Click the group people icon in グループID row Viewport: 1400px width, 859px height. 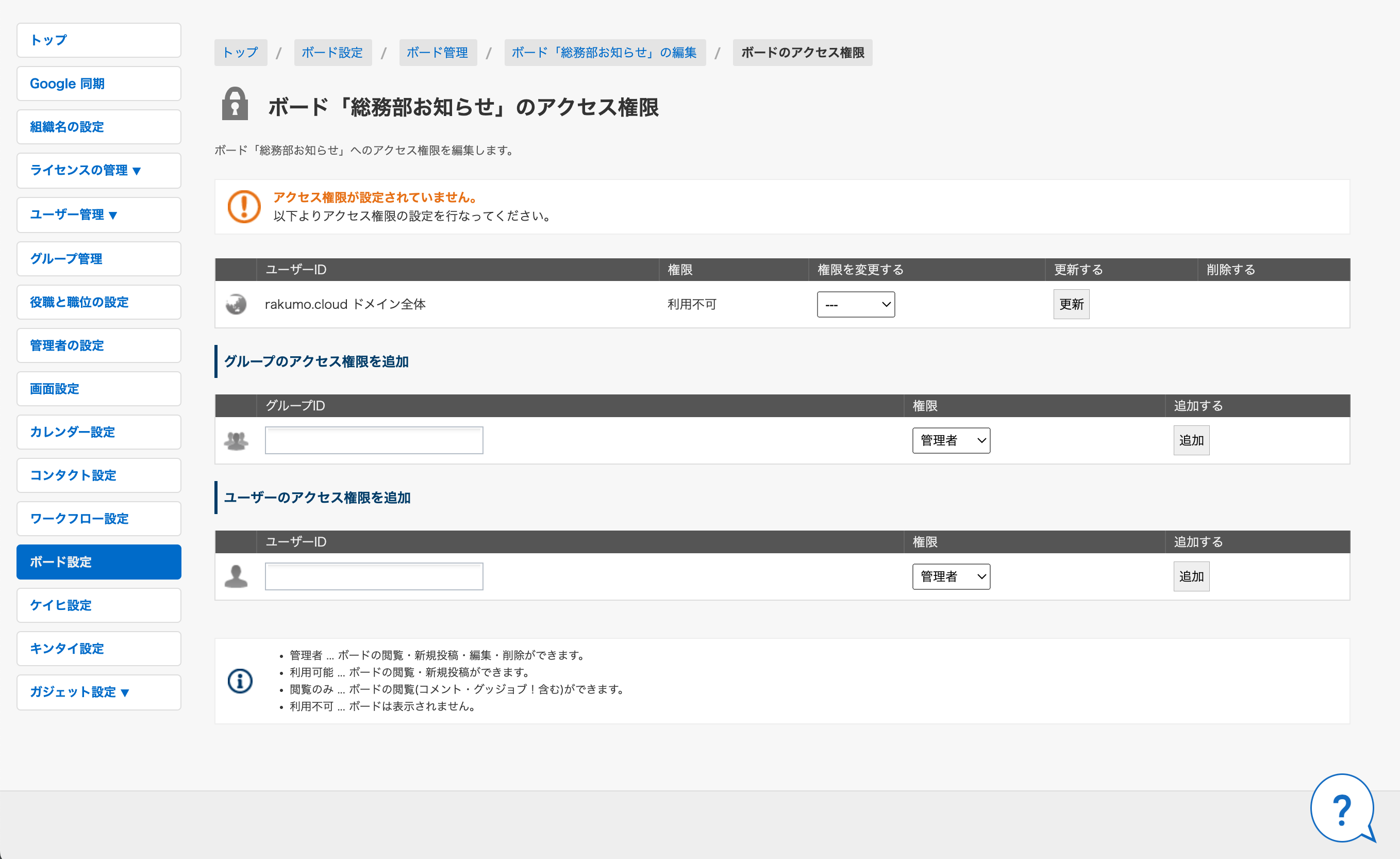click(x=236, y=441)
